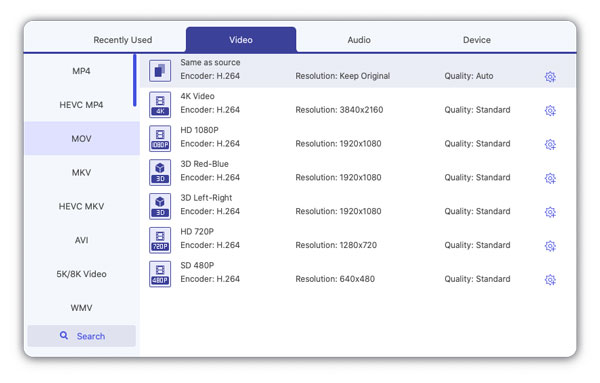Image resolution: width=600 pixels, height=383 pixels.
Task: Click the HD 720P preset icon
Action: pos(160,240)
